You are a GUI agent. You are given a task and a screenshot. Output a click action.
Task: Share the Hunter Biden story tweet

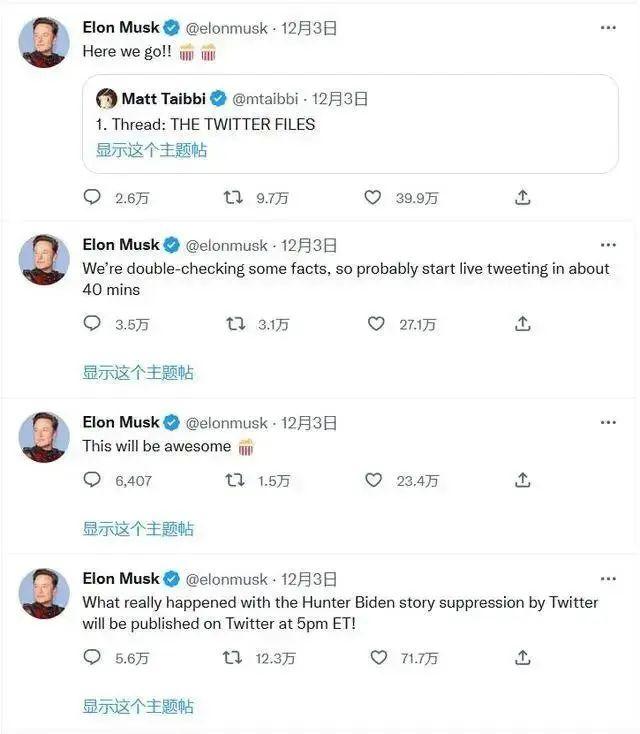coord(522,657)
